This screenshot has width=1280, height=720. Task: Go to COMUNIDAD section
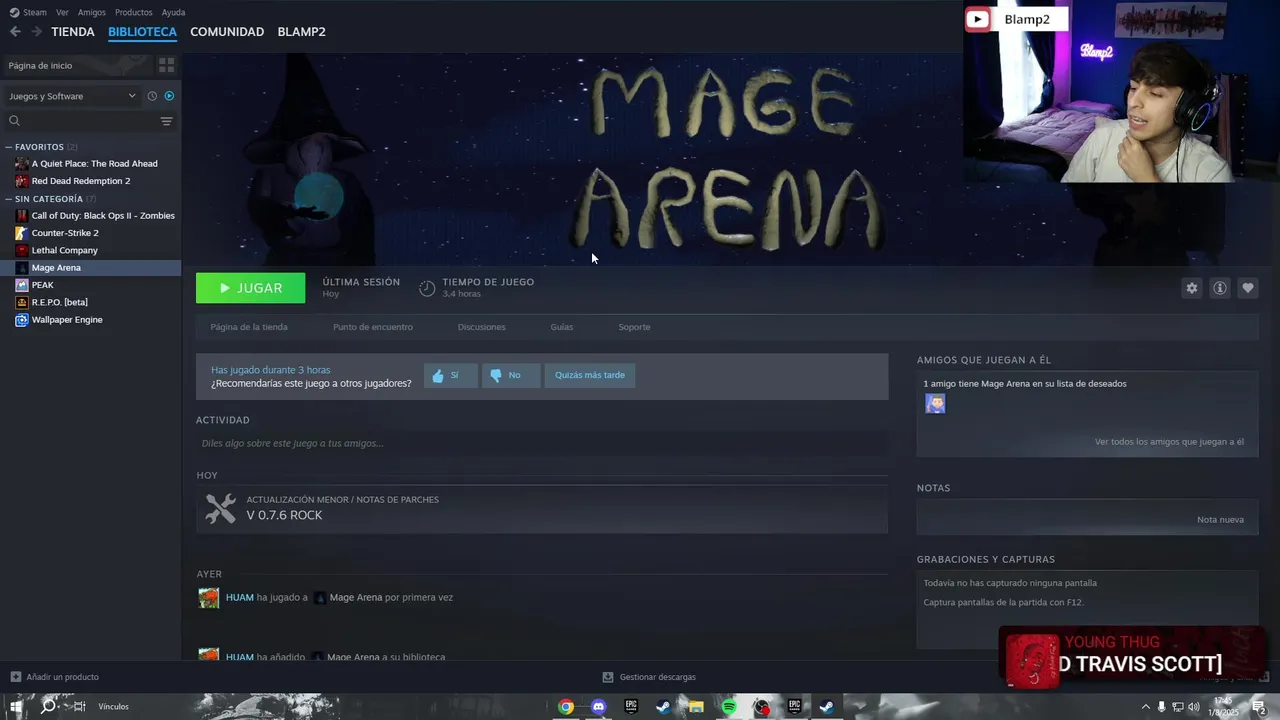[227, 32]
